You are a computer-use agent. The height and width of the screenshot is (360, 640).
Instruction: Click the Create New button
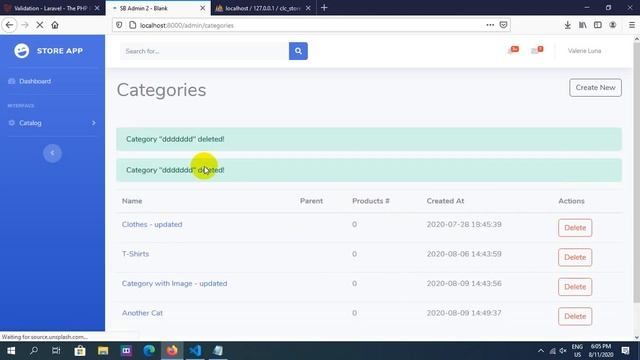point(595,87)
